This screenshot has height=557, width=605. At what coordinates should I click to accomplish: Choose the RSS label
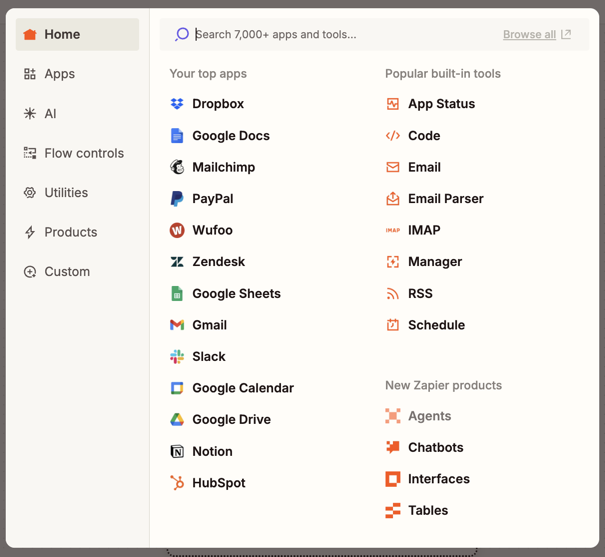pyautogui.click(x=420, y=294)
